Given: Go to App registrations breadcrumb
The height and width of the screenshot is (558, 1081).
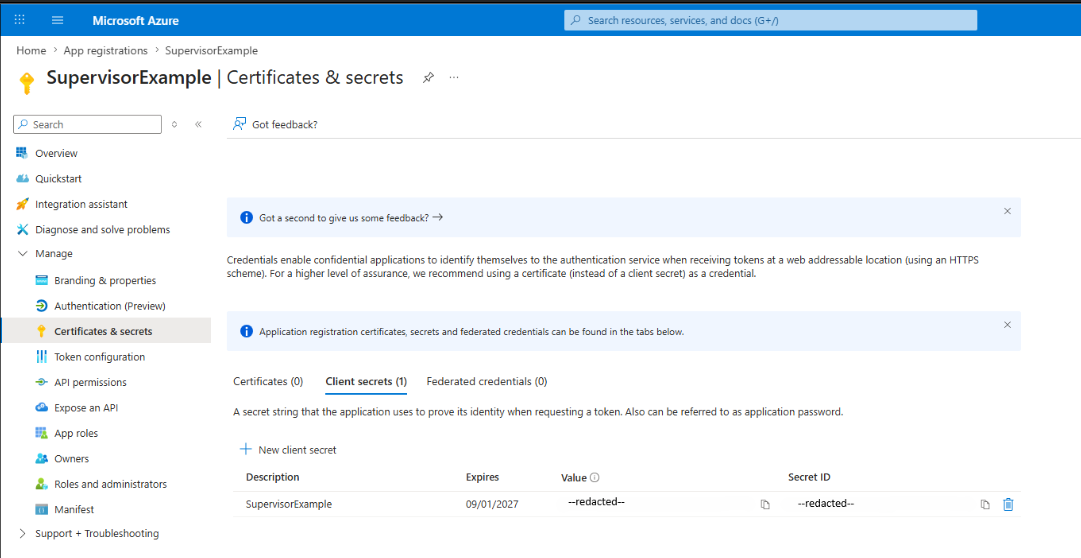Looking at the screenshot, I should [105, 50].
